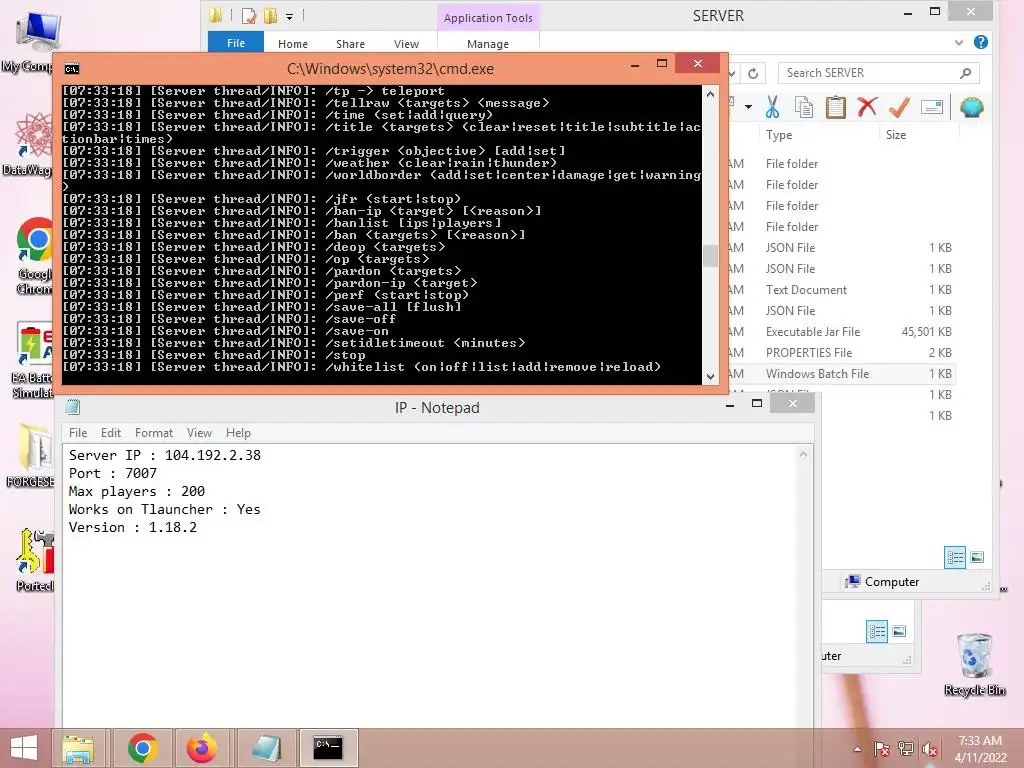Open Classic Shell settings via seashell icon
This screenshot has width=1024, height=768.
point(972,107)
